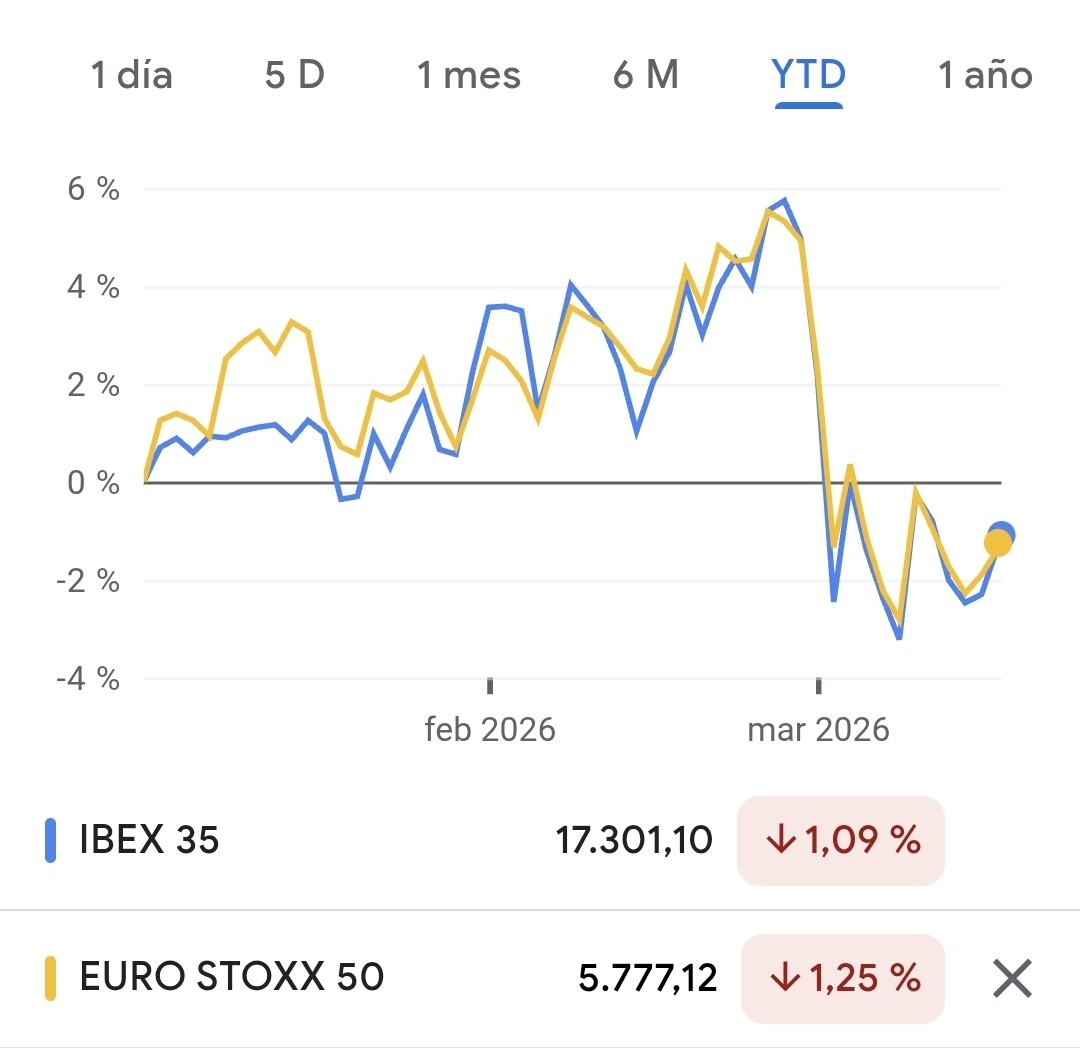
Task: Open the EURO STOXX 50 index name
Action: tap(232, 978)
